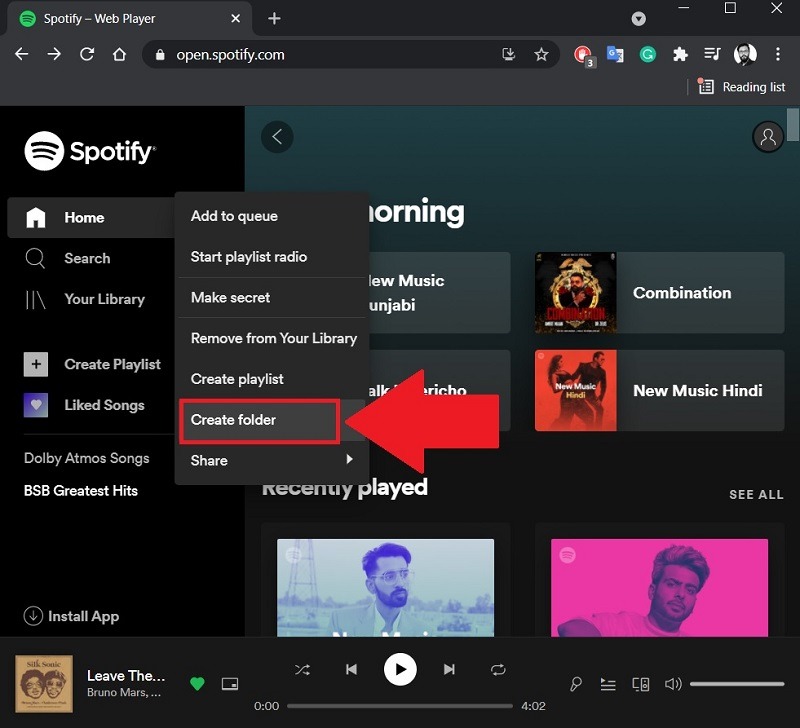
Task: Go back using the playlist page back arrow
Action: point(277,137)
